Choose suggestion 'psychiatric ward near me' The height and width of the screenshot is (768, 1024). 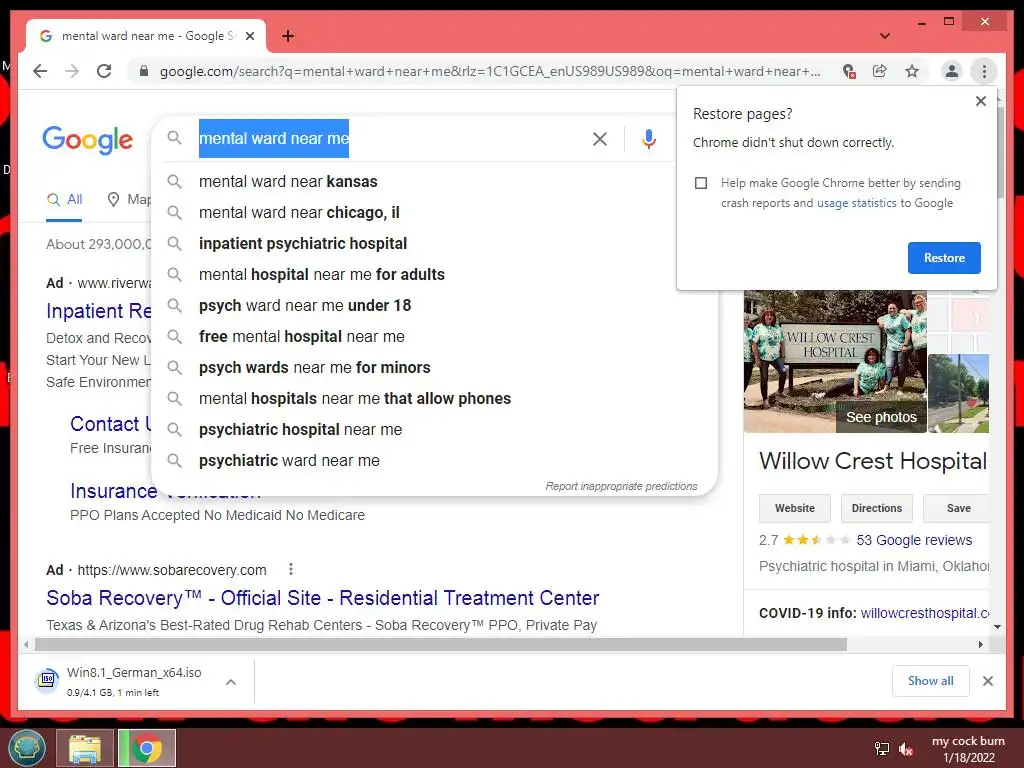click(x=434, y=460)
